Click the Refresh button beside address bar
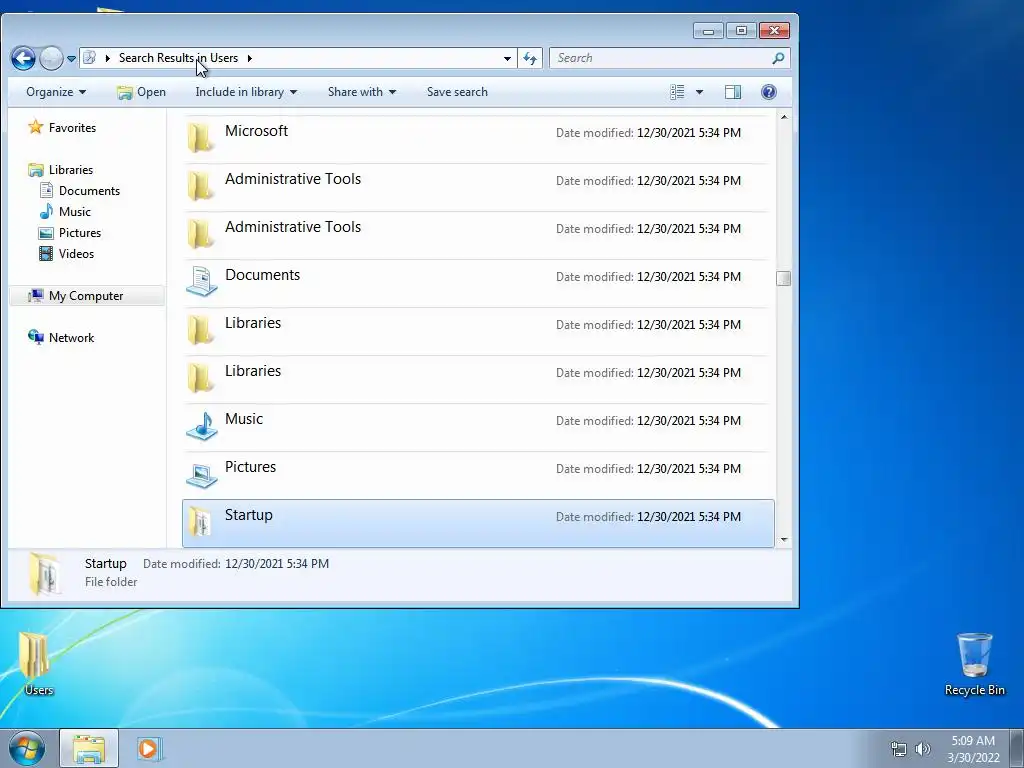Screen dimensions: 1024x768 coord(530,58)
